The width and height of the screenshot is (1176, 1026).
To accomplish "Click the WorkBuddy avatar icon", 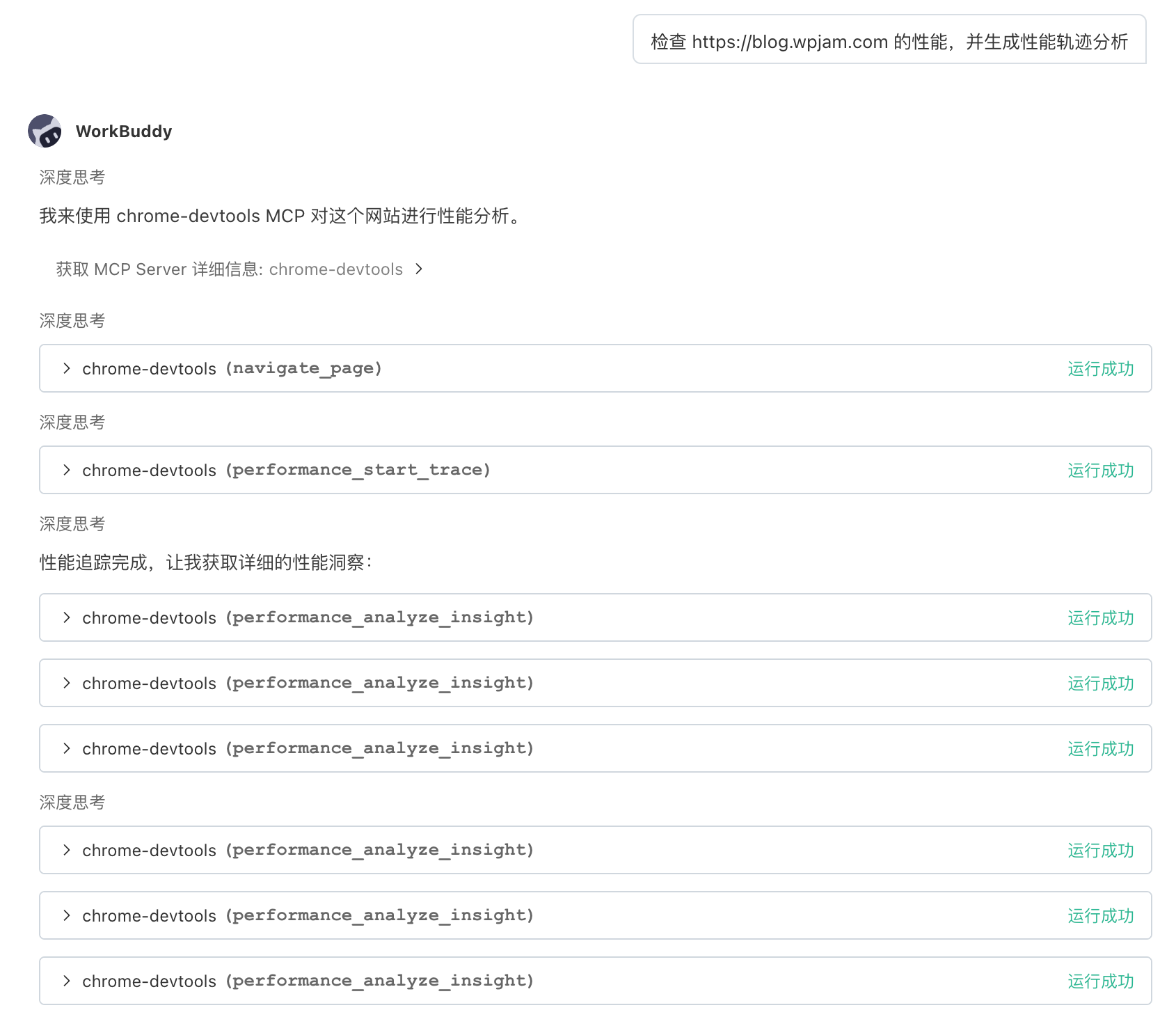I will pos(45,131).
